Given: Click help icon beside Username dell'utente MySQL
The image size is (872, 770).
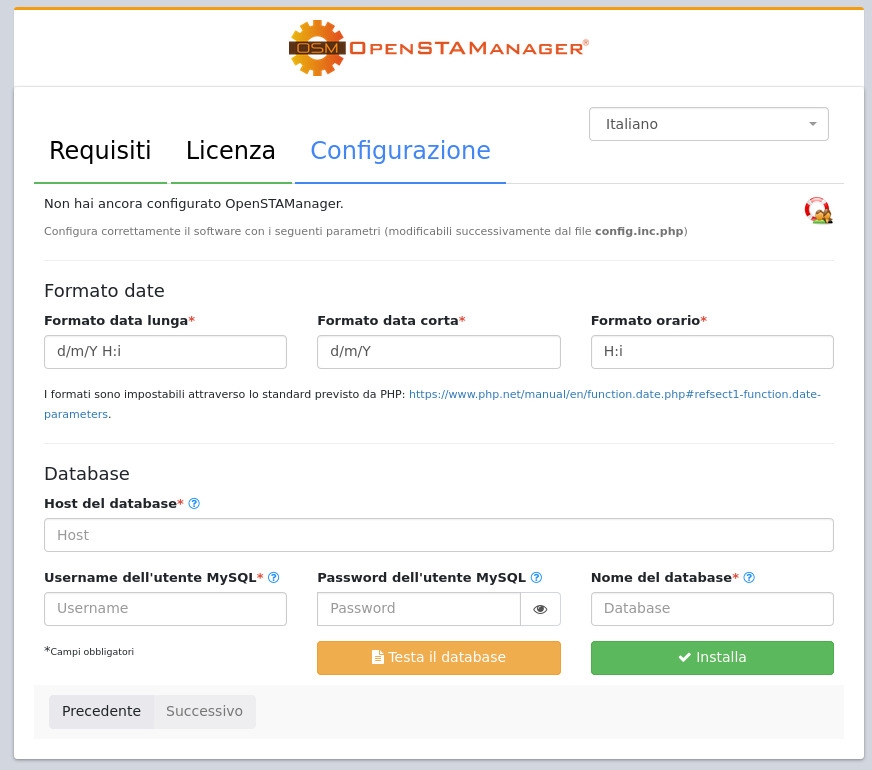Looking at the screenshot, I should pyautogui.click(x=274, y=578).
